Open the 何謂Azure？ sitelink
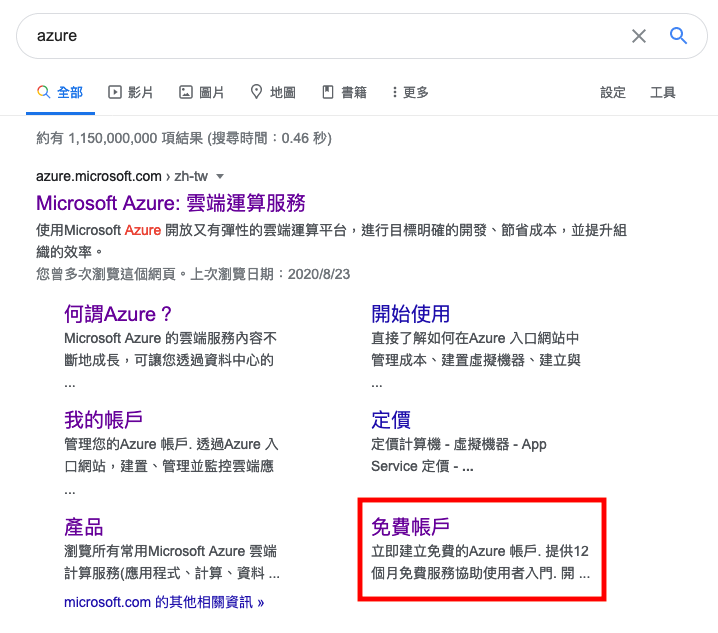 click(x=118, y=314)
